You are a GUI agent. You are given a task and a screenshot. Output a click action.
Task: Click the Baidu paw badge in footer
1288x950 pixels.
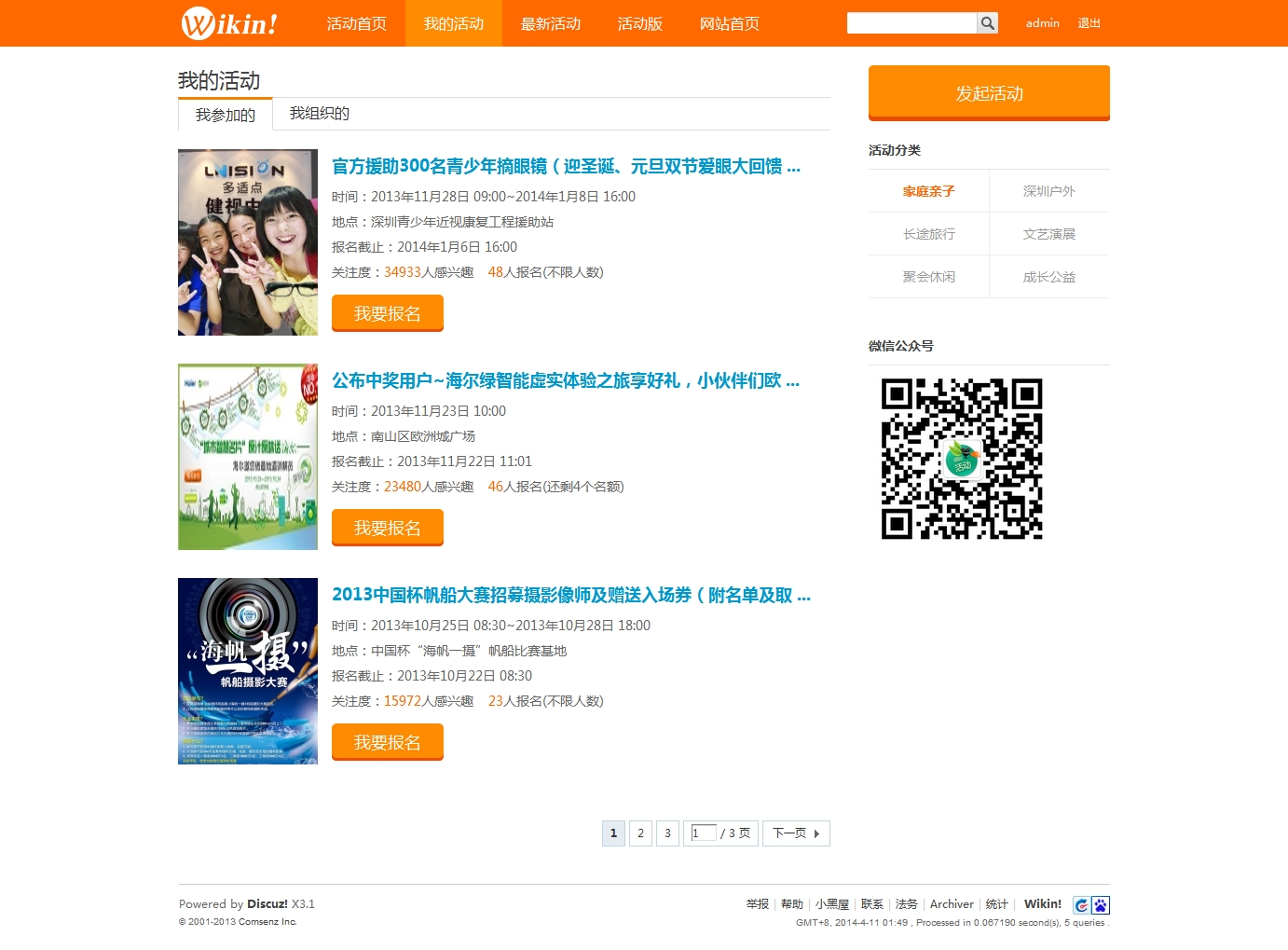(x=1101, y=903)
